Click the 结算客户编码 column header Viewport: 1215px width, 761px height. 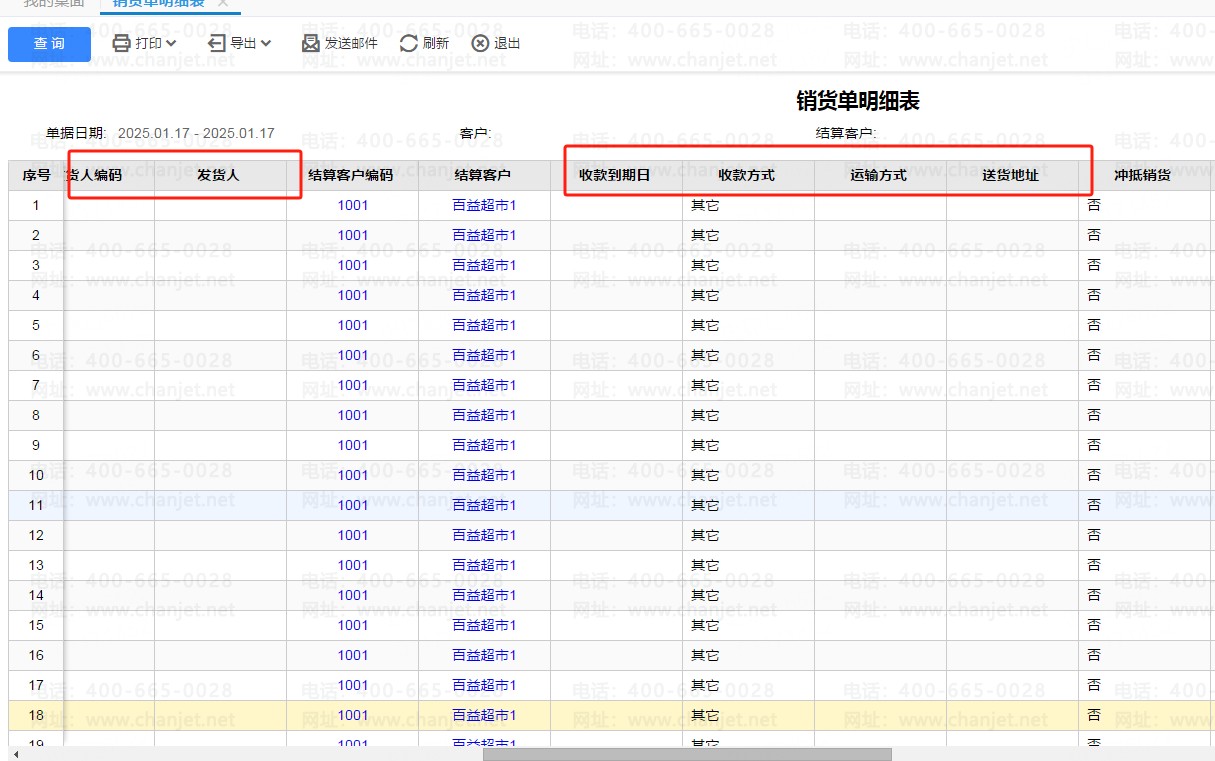[351, 175]
